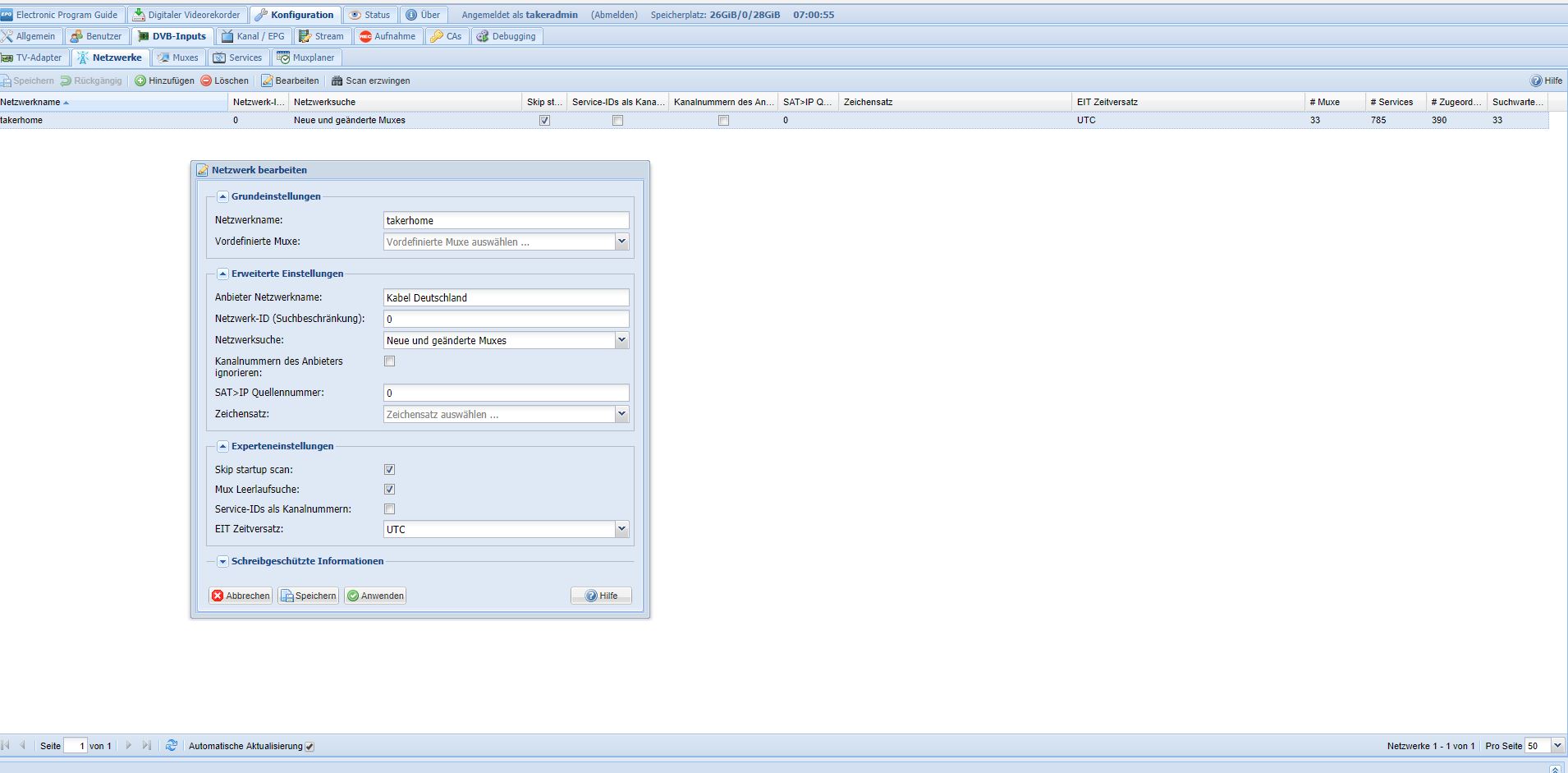This screenshot has height=773, width=1568.
Task: Collapse the Grundeinstellungen section
Action: pyautogui.click(x=222, y=196)
